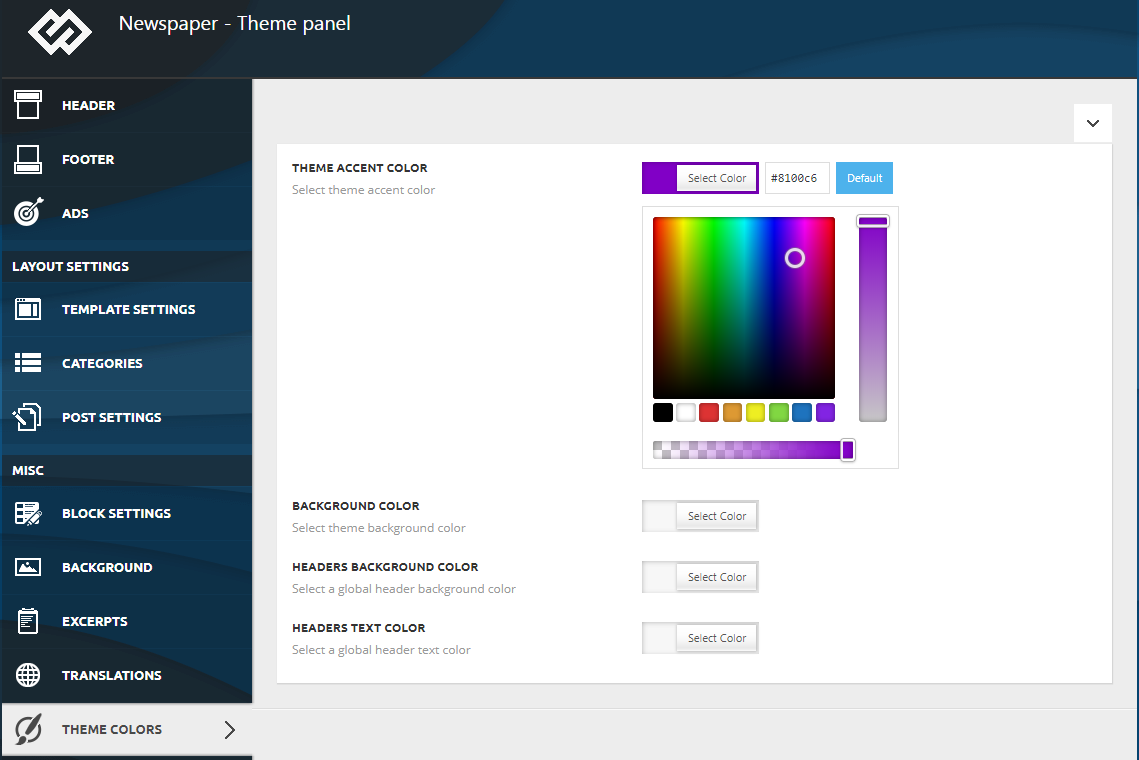The image size is (1139, 760).
Task: Click the horizontal opacity slider handle
Action: 848,450
